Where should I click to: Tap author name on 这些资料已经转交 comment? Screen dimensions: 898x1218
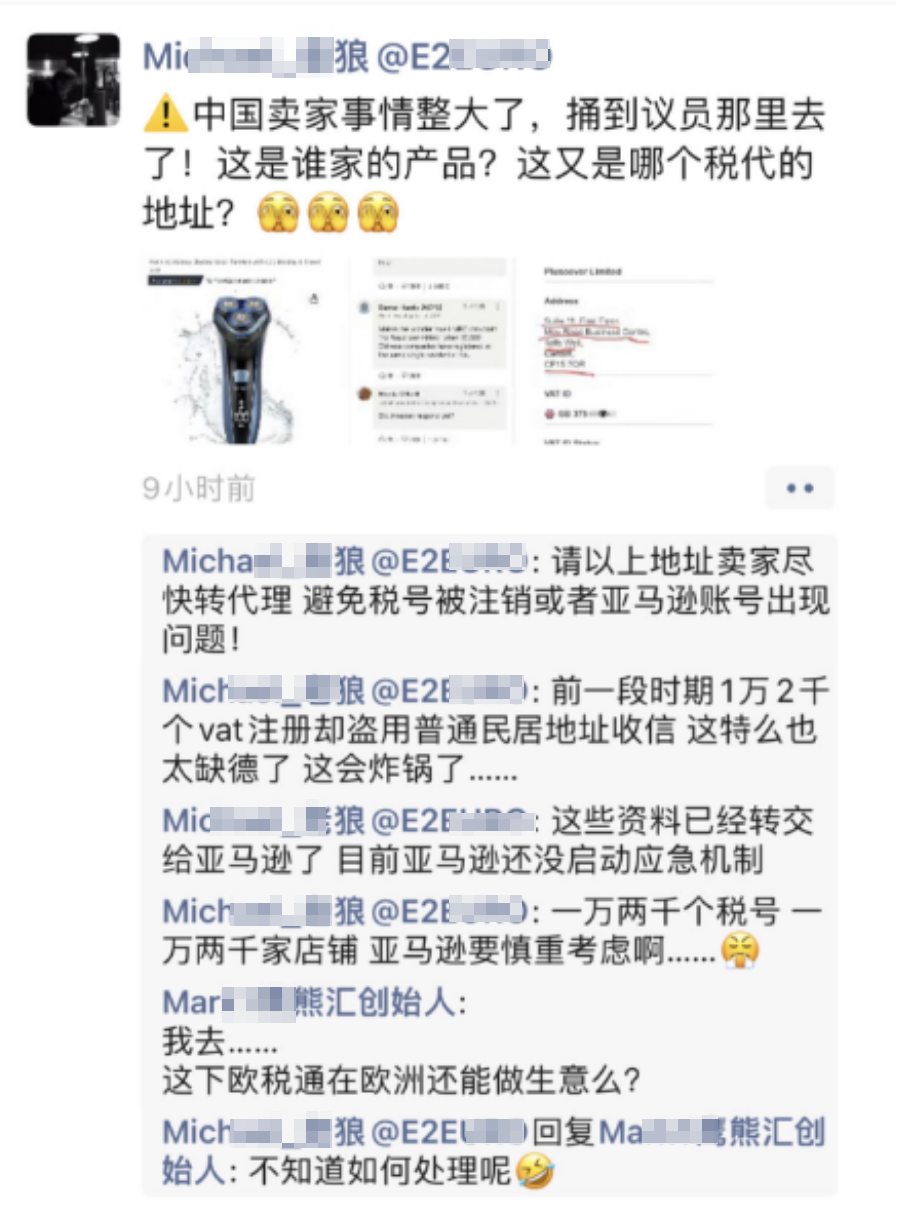(x=345, y=821)
